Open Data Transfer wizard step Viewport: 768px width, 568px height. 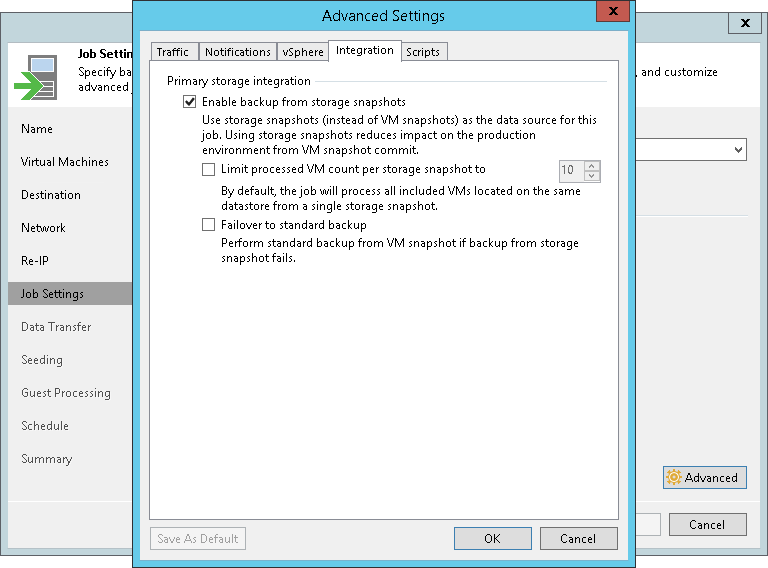click(56, 327)
